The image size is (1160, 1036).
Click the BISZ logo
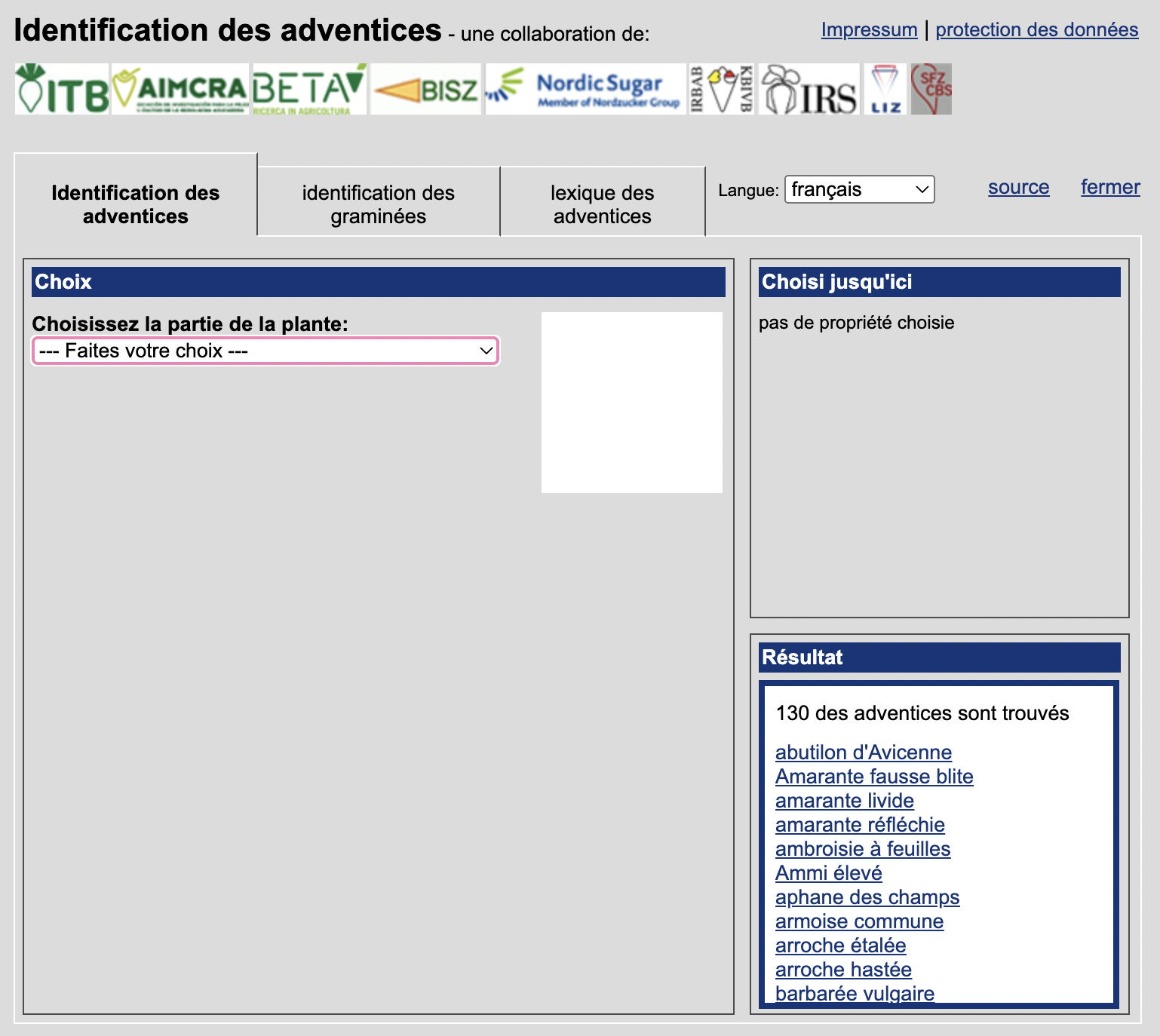(426, 89)
